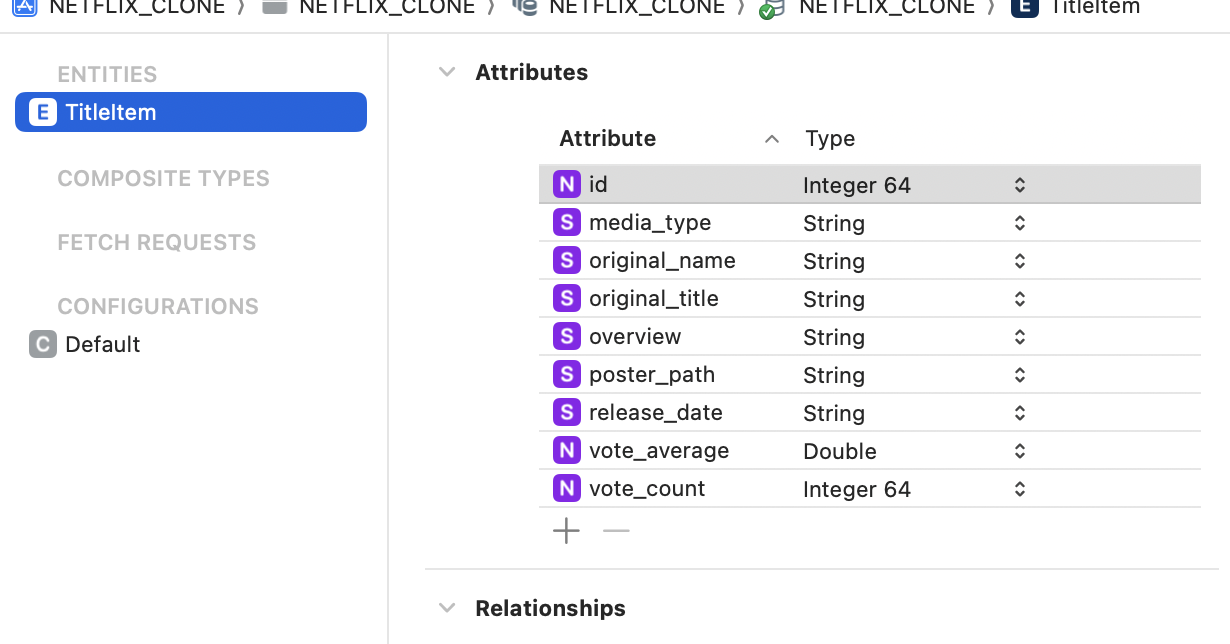Click the ENTITIES section heading
Screen dimensions: 1230x644
tap(107, 75)
